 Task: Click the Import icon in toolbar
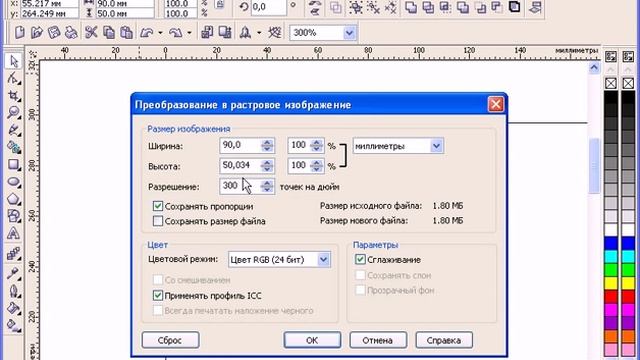tap(207, 33)
